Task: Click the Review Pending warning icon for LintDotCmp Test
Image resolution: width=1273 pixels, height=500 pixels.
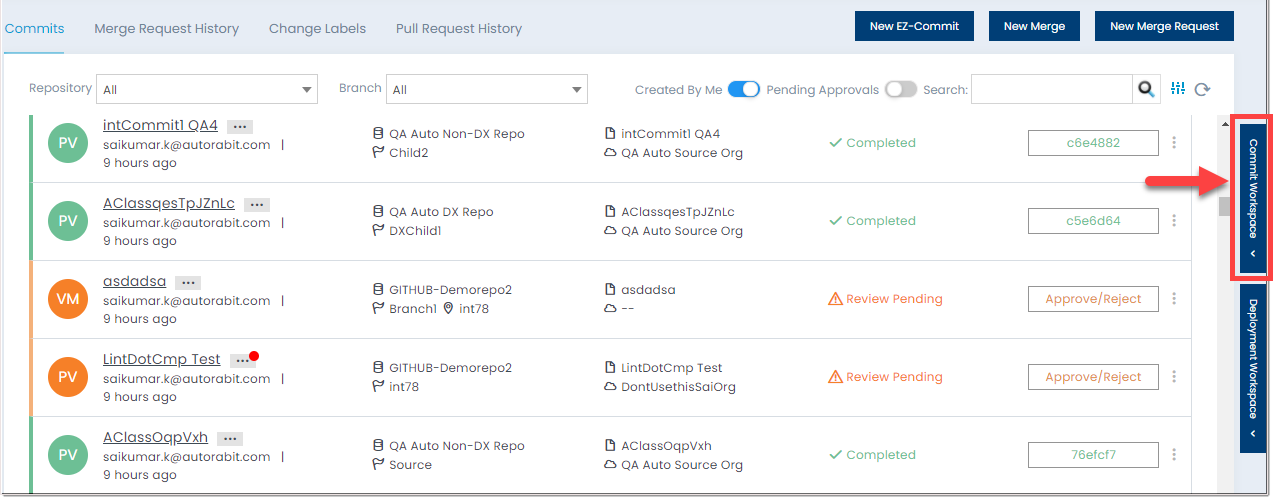Action: coord(835,377)
